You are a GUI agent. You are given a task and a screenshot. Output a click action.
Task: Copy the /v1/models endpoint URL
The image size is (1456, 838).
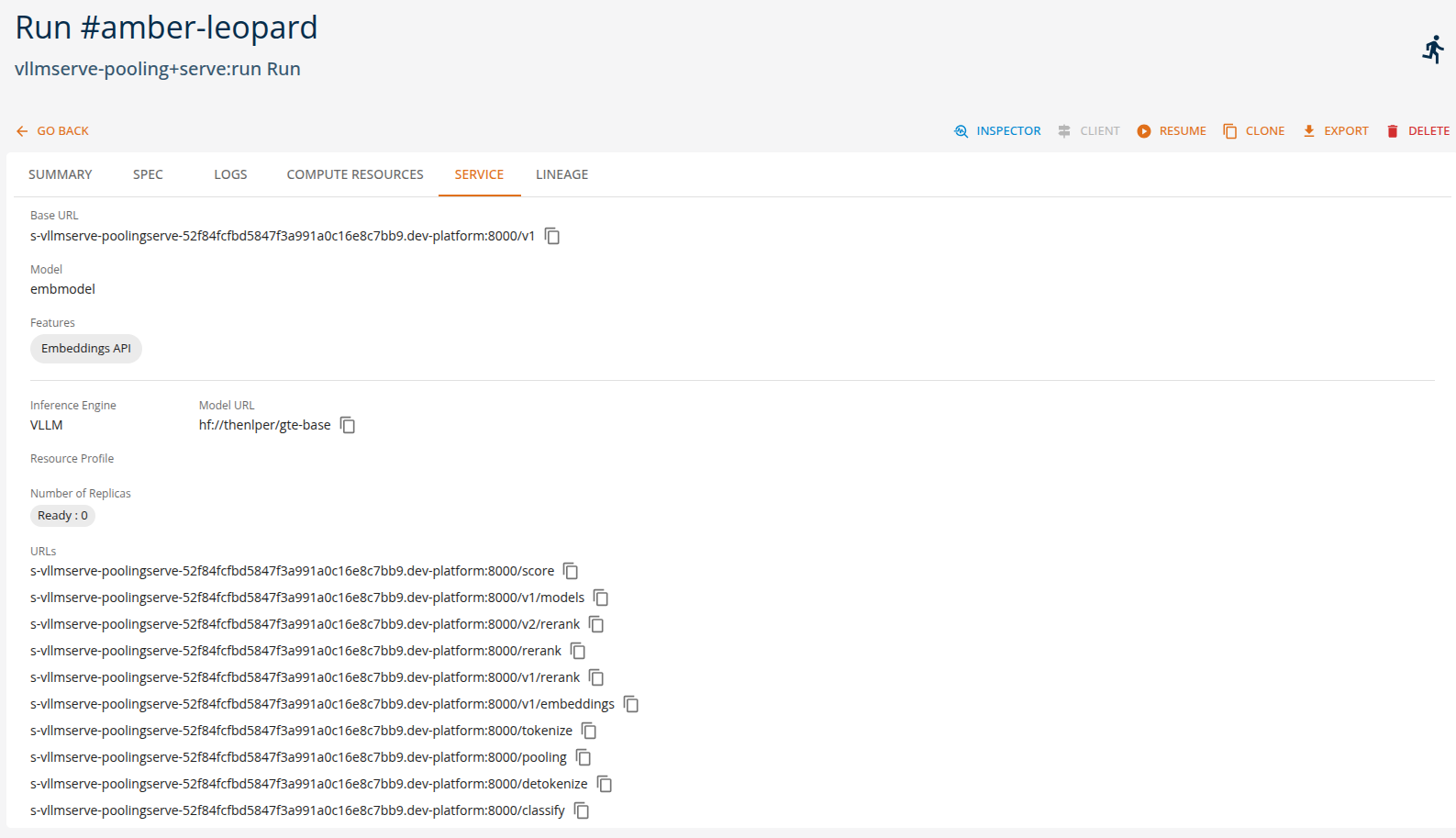pos(601,598)
